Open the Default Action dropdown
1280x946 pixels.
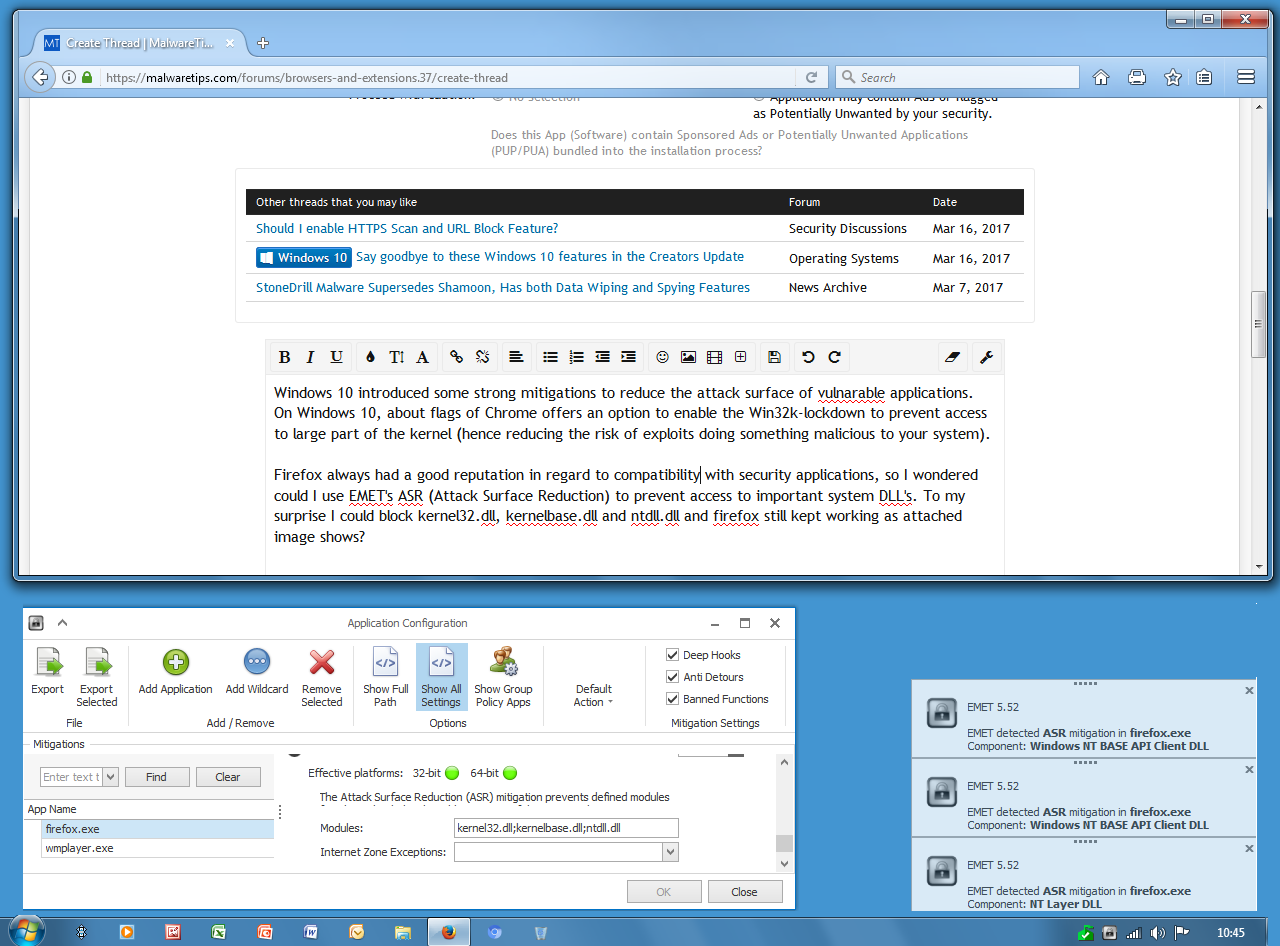594,695
